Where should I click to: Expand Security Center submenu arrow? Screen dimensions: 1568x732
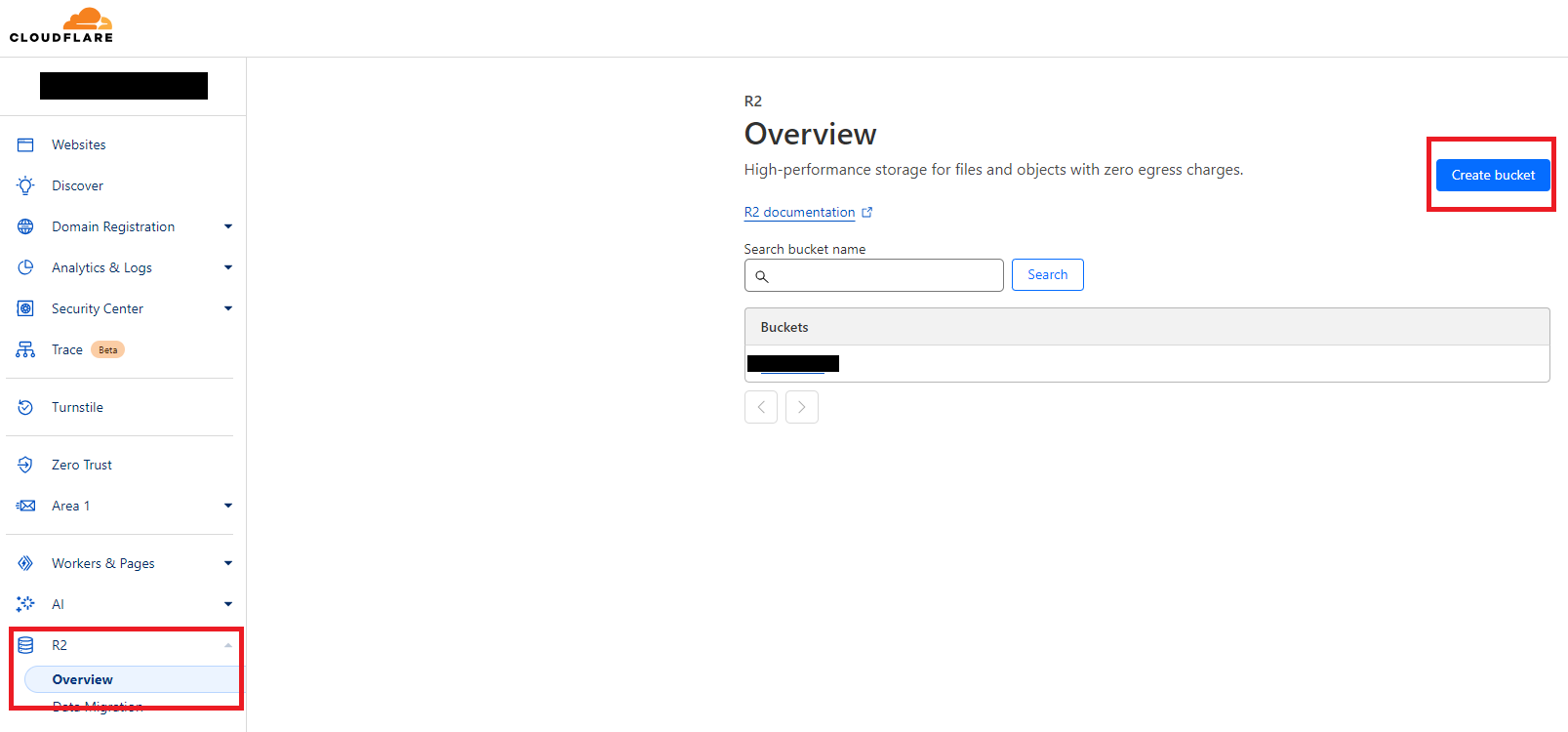(228, 308)
